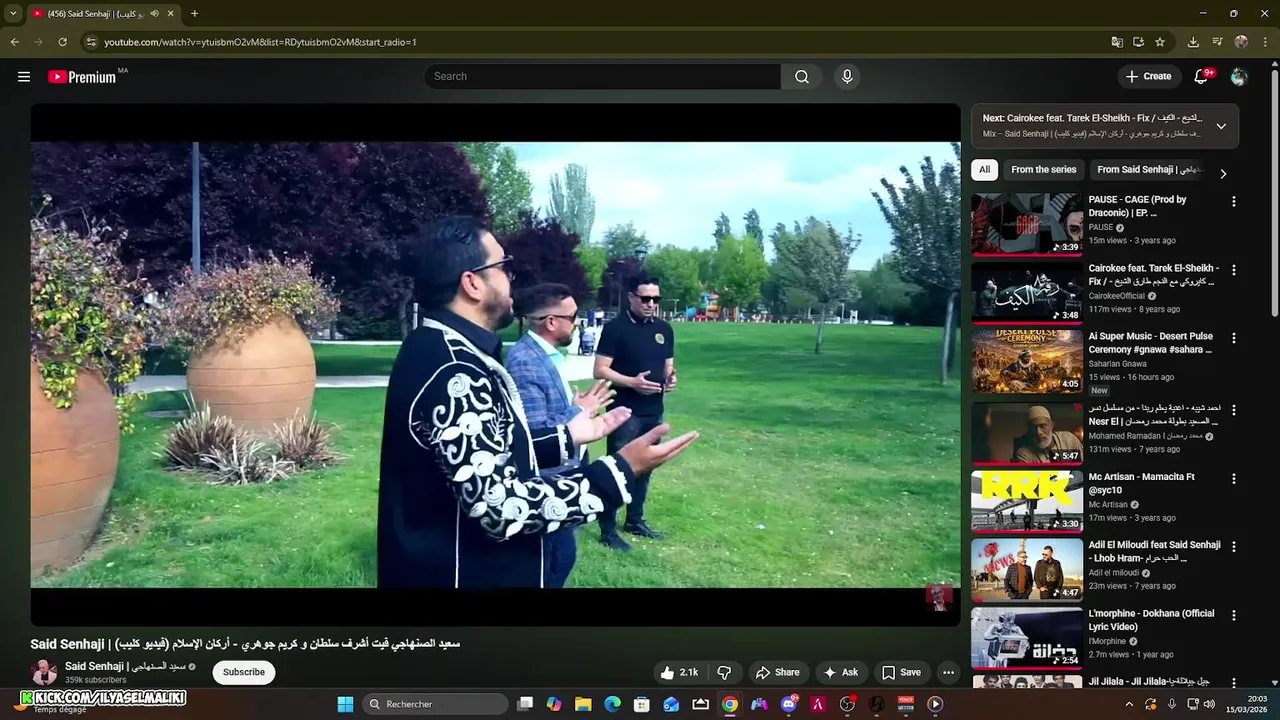Open the tab search dropdown
1280x720 pixels.
13,14
